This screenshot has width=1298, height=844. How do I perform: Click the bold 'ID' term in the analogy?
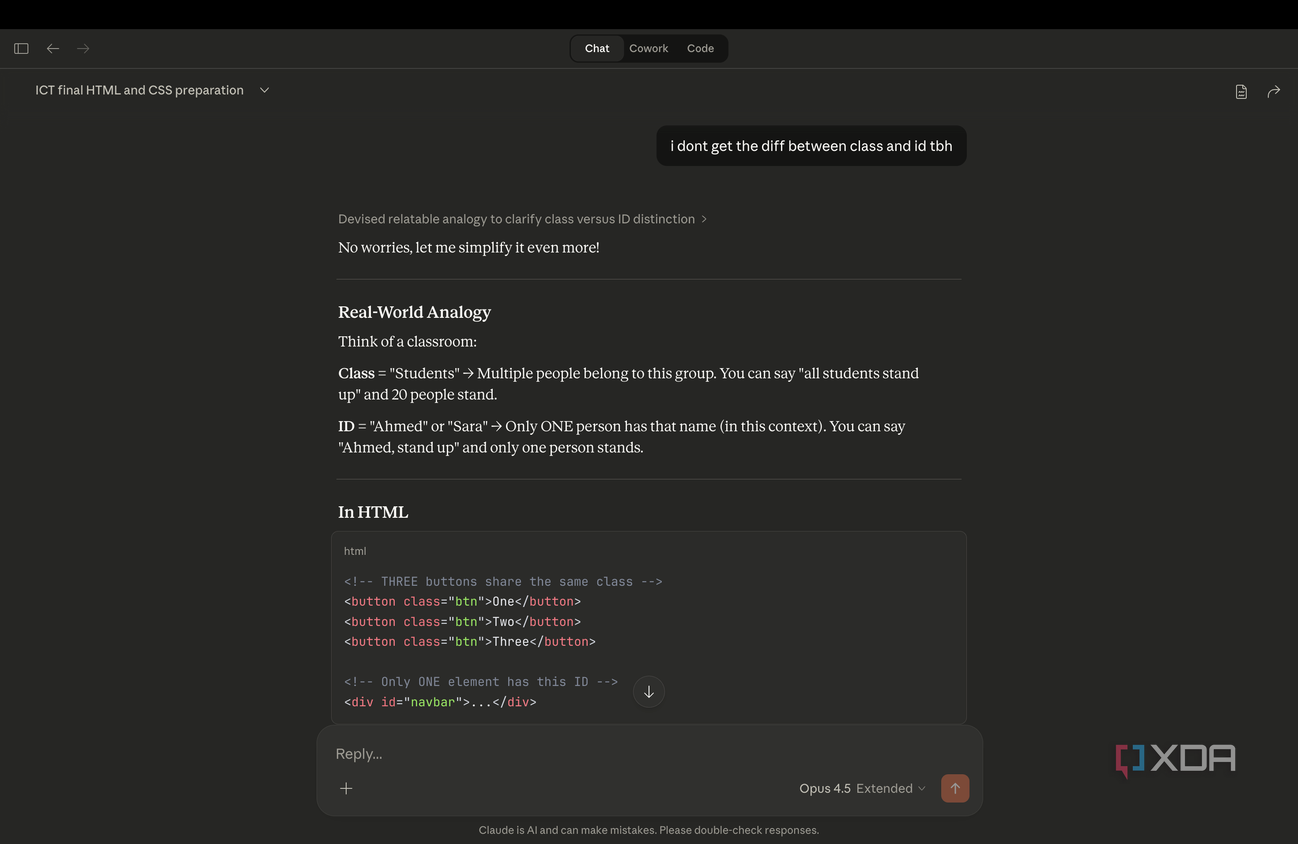pos(346,426)
